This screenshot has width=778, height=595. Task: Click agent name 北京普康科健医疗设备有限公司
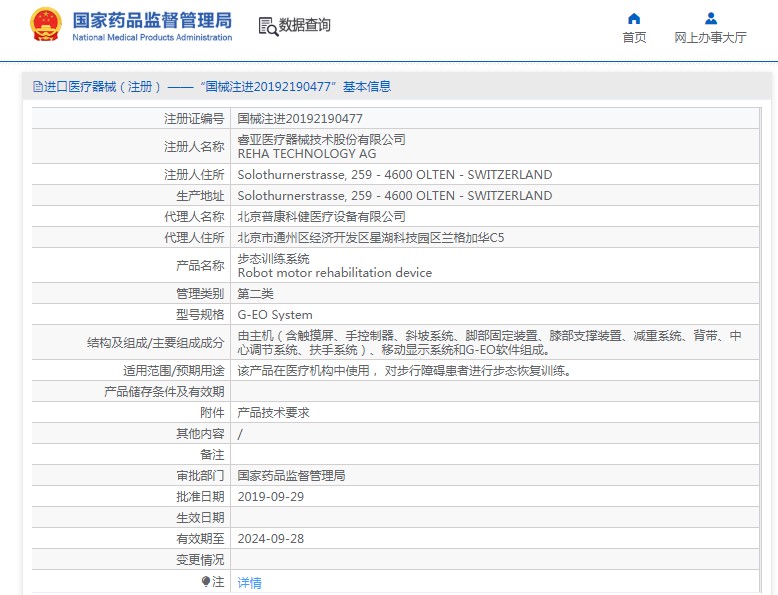point(322,217)
